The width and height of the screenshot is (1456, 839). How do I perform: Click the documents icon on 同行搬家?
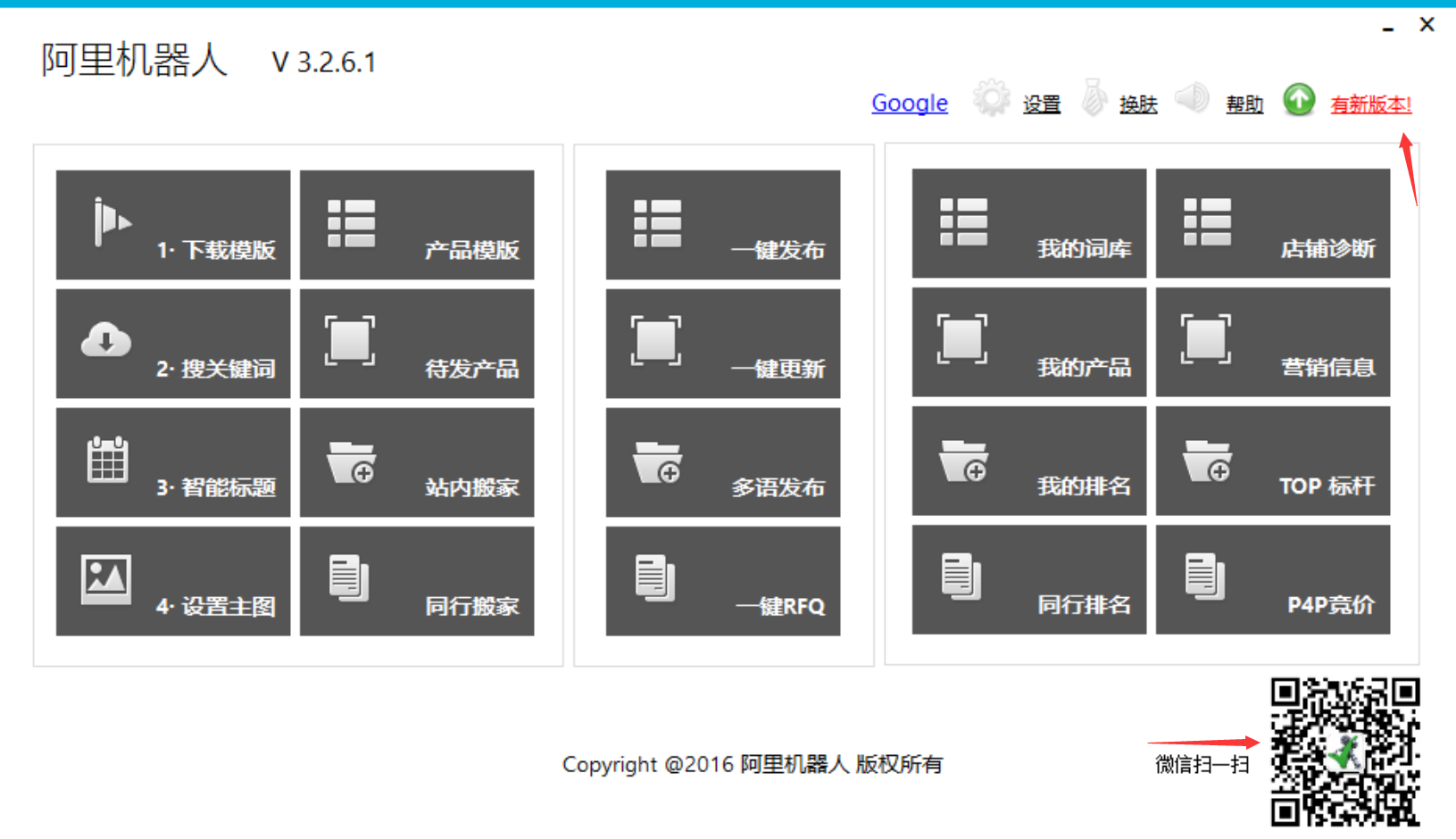pos(349,577)
